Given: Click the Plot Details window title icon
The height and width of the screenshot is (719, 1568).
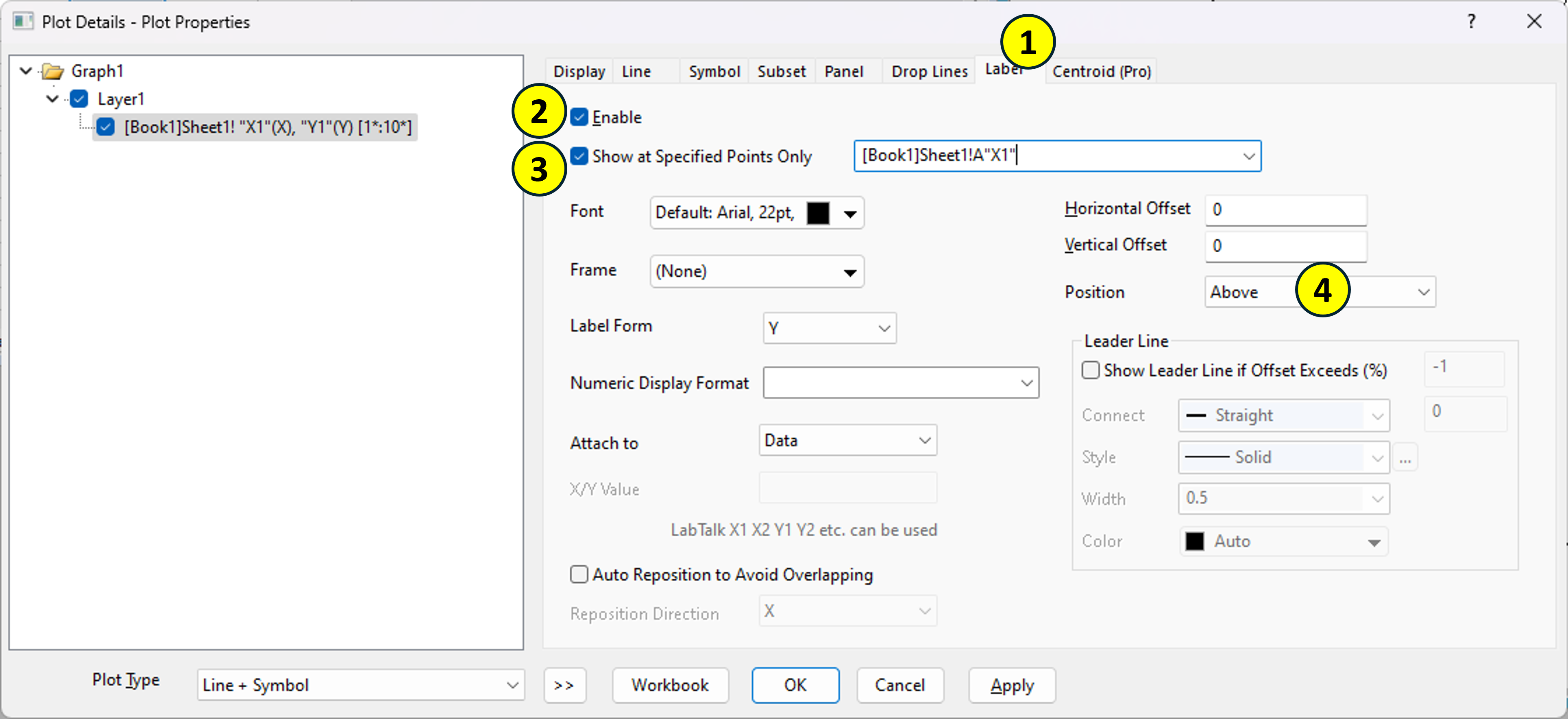Looking at the screenshot, I should click(x=22, y=22).
